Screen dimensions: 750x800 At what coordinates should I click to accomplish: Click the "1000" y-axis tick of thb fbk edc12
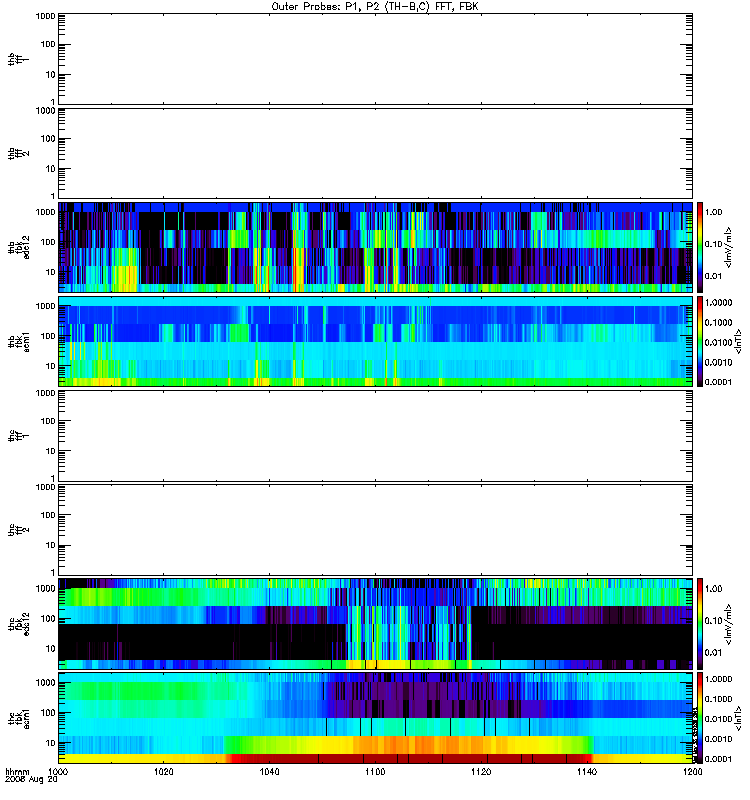(x=45, y=212)
